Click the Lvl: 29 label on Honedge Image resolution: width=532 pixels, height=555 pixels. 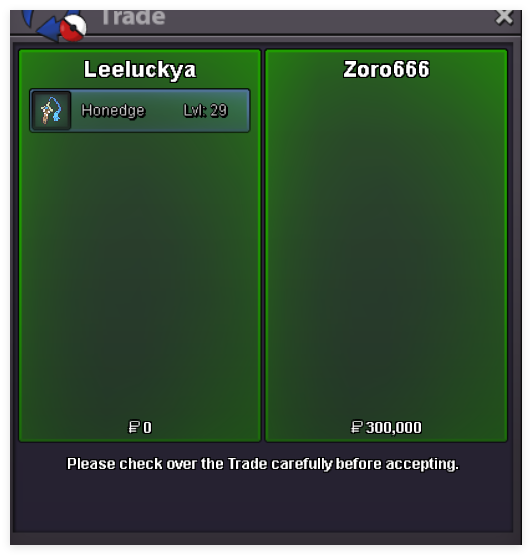pyautogui.click(x=205, y=110)
